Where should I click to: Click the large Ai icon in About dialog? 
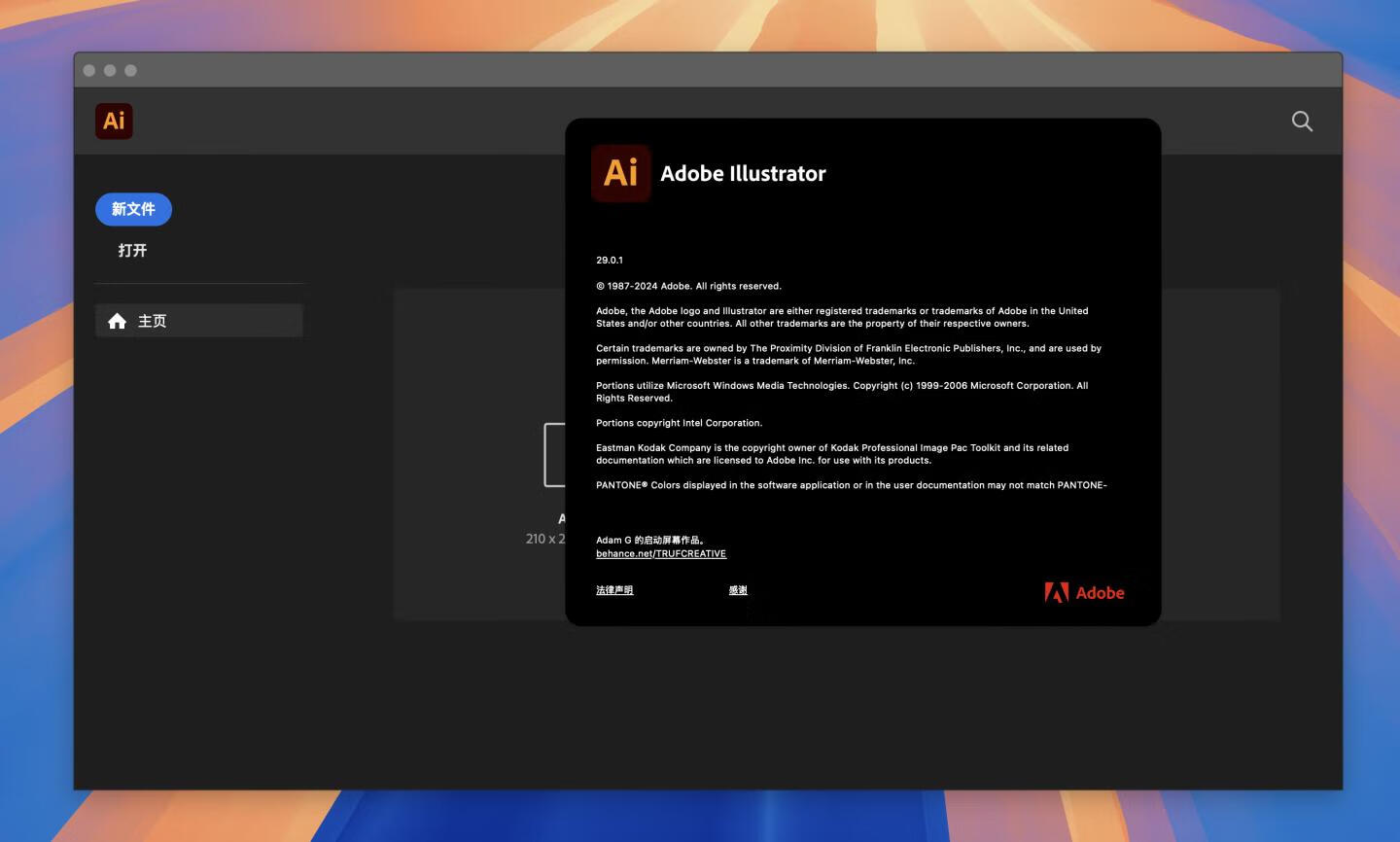tap(620, 173)
